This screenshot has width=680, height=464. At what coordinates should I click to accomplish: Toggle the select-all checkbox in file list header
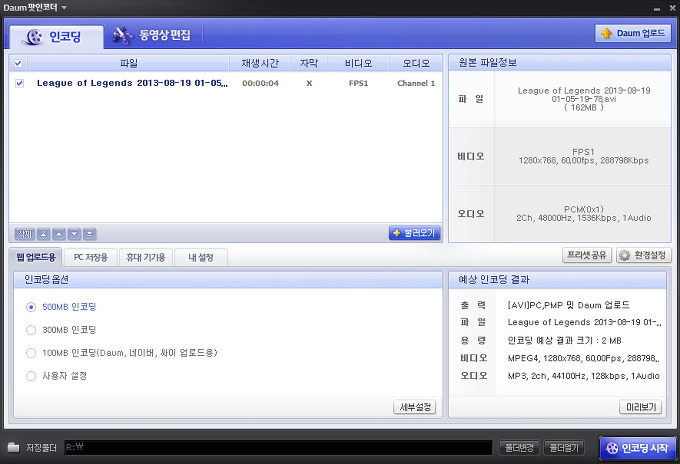click(18, 63)
